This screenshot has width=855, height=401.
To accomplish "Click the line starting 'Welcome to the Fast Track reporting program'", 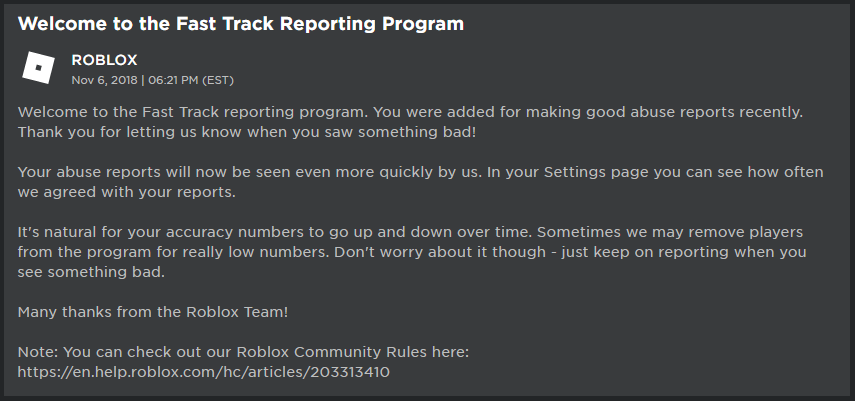I will 410,112.
